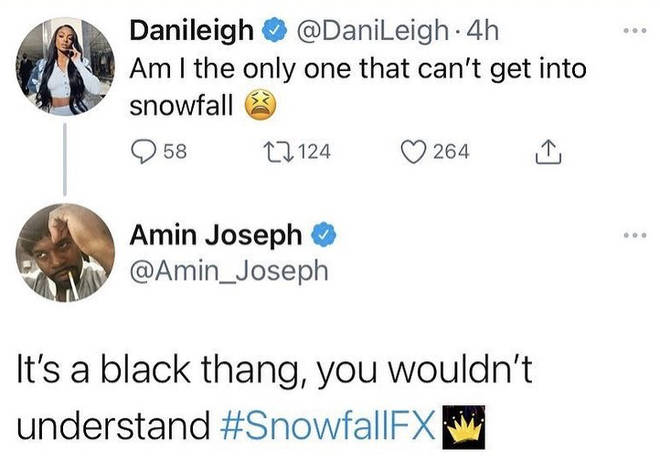
Task: Click the 264 likes count
Action: pos(451,152)
